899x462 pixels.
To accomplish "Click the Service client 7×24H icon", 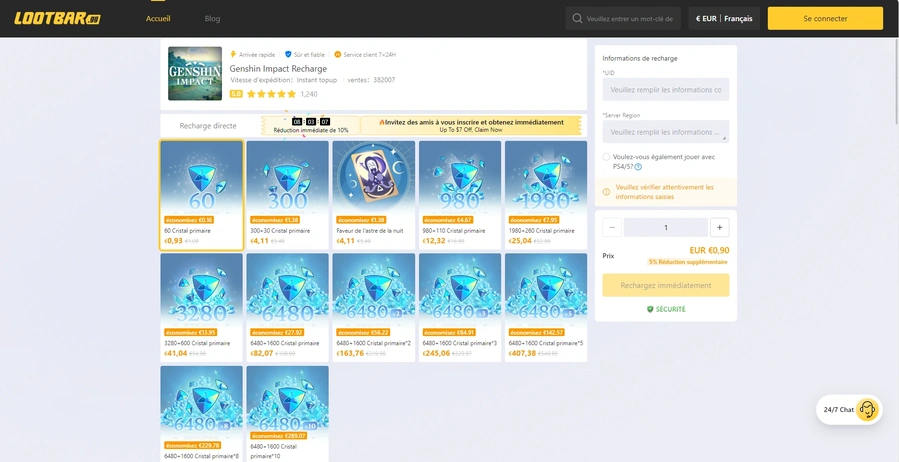I will 337,54.
